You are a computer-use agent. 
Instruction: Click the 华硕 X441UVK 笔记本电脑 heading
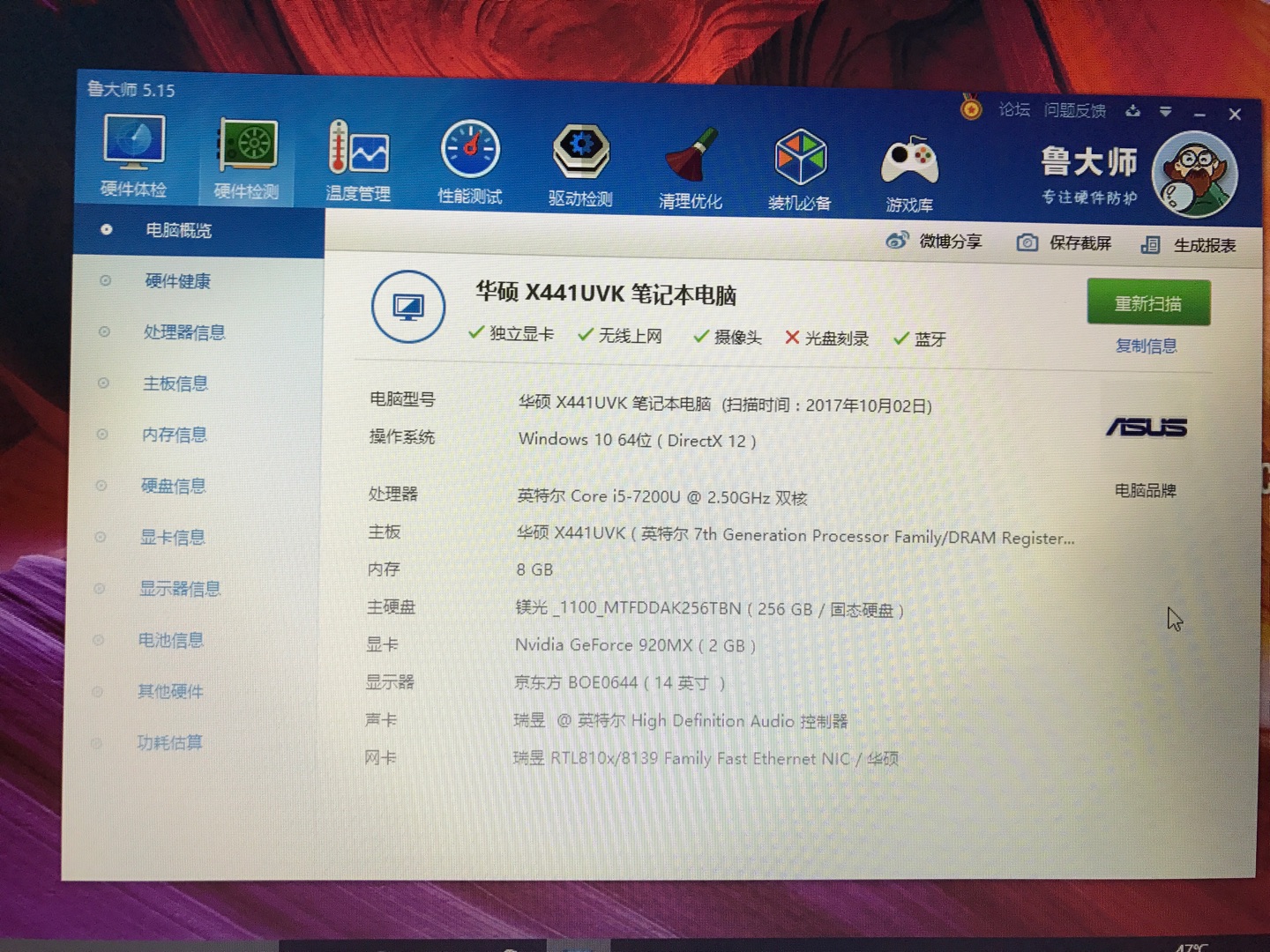coord(606,294)
